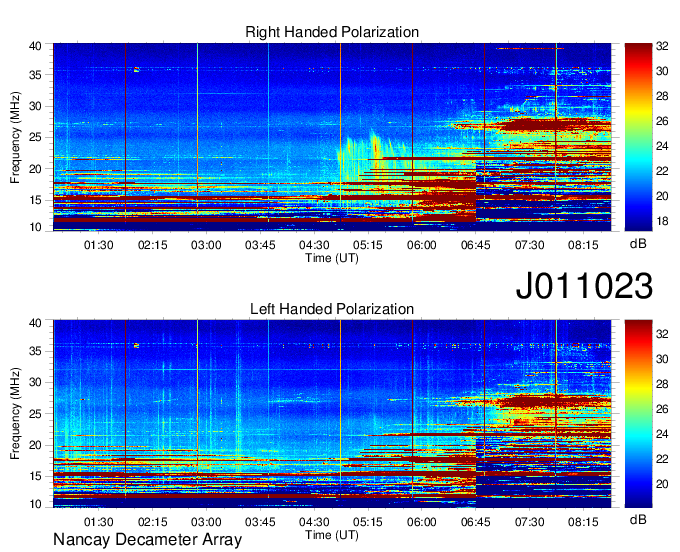Image resolution: width=680 pixels, height=552 pixels.
Task: Click the 04:30 time tick under right-handed plot
Action: 314,245
